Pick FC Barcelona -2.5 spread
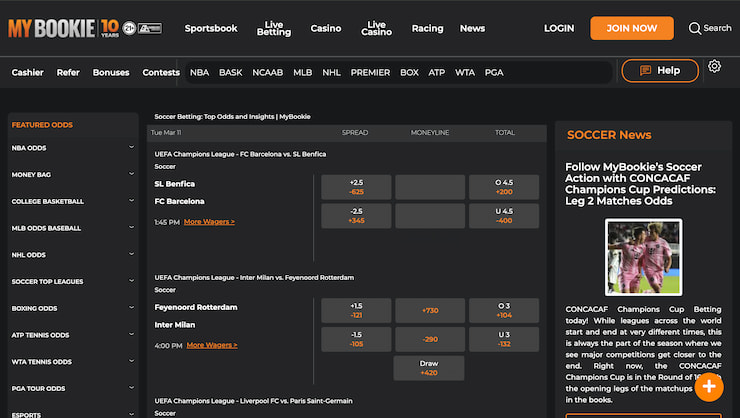 click(x=356, y=216)
